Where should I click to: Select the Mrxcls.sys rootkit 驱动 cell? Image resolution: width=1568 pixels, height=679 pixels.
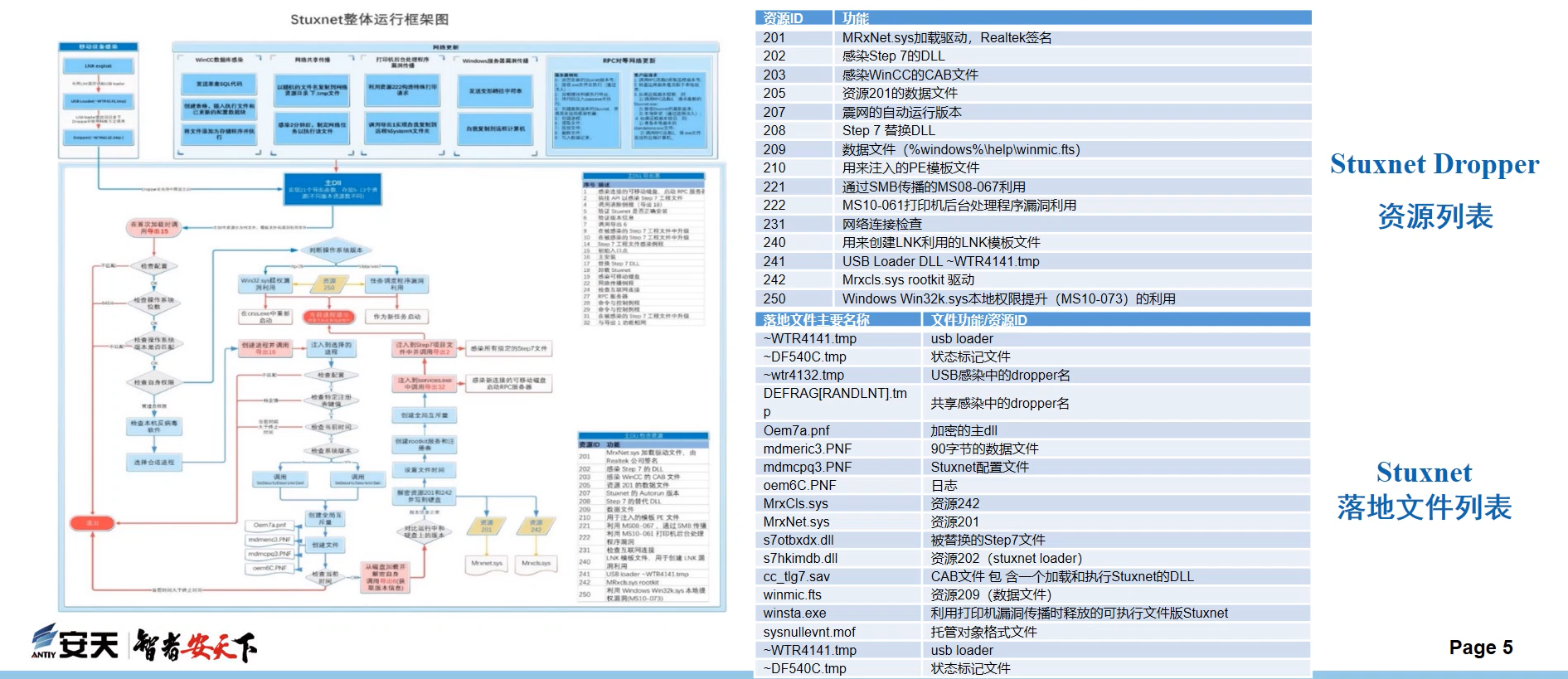[1073, 279]
